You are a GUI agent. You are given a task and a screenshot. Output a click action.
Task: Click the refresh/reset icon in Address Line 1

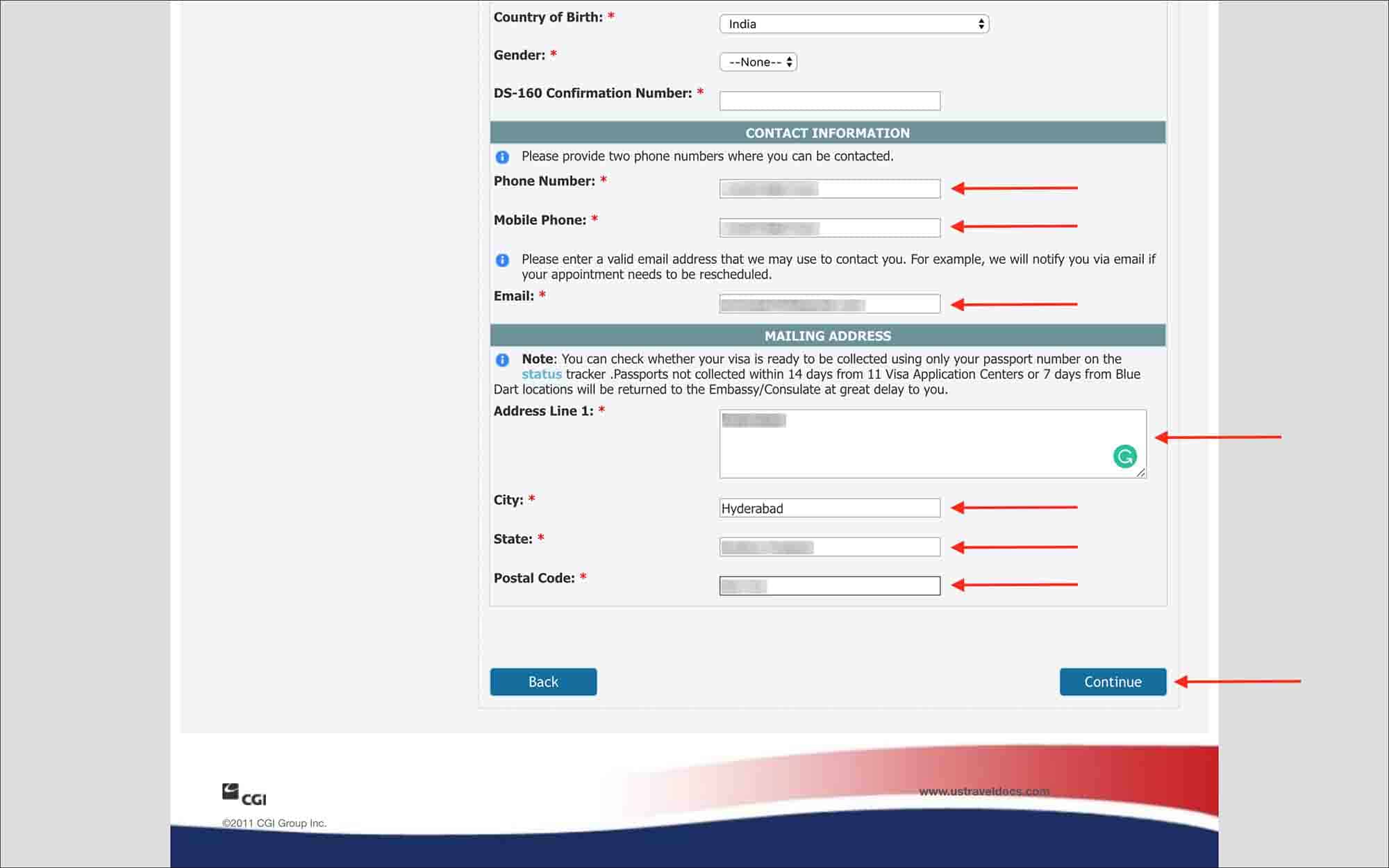pos(1124,456)
